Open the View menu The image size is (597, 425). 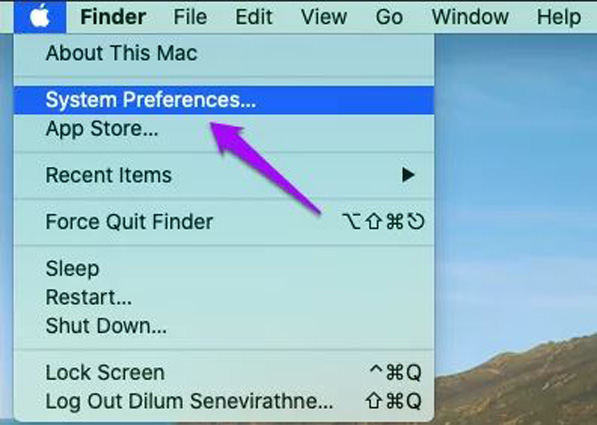[x=324, y=17]
